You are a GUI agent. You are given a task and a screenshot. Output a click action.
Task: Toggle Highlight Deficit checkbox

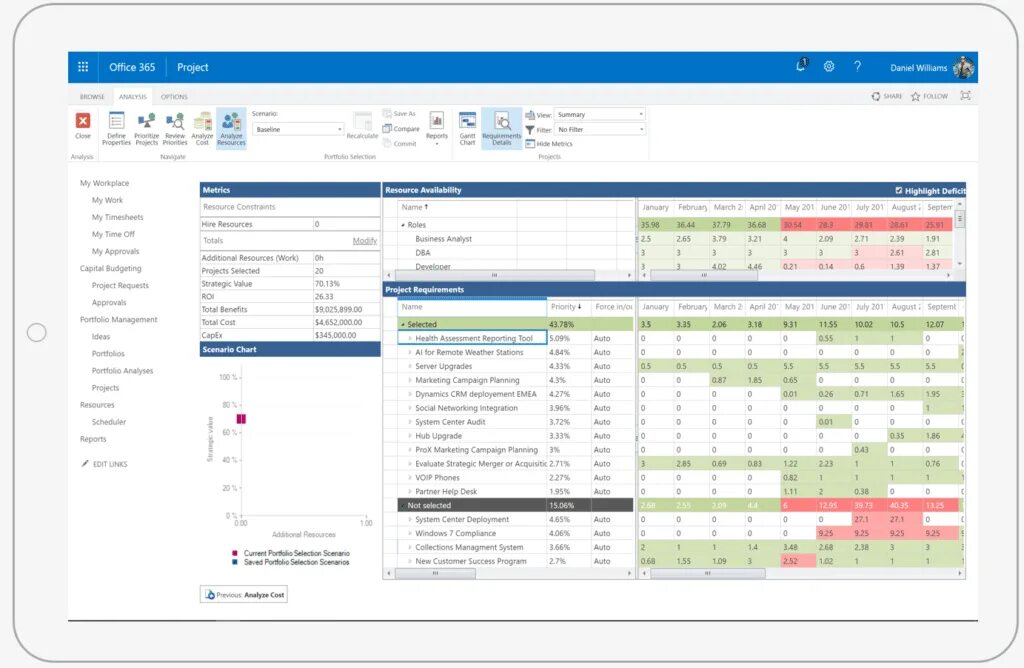899,190
